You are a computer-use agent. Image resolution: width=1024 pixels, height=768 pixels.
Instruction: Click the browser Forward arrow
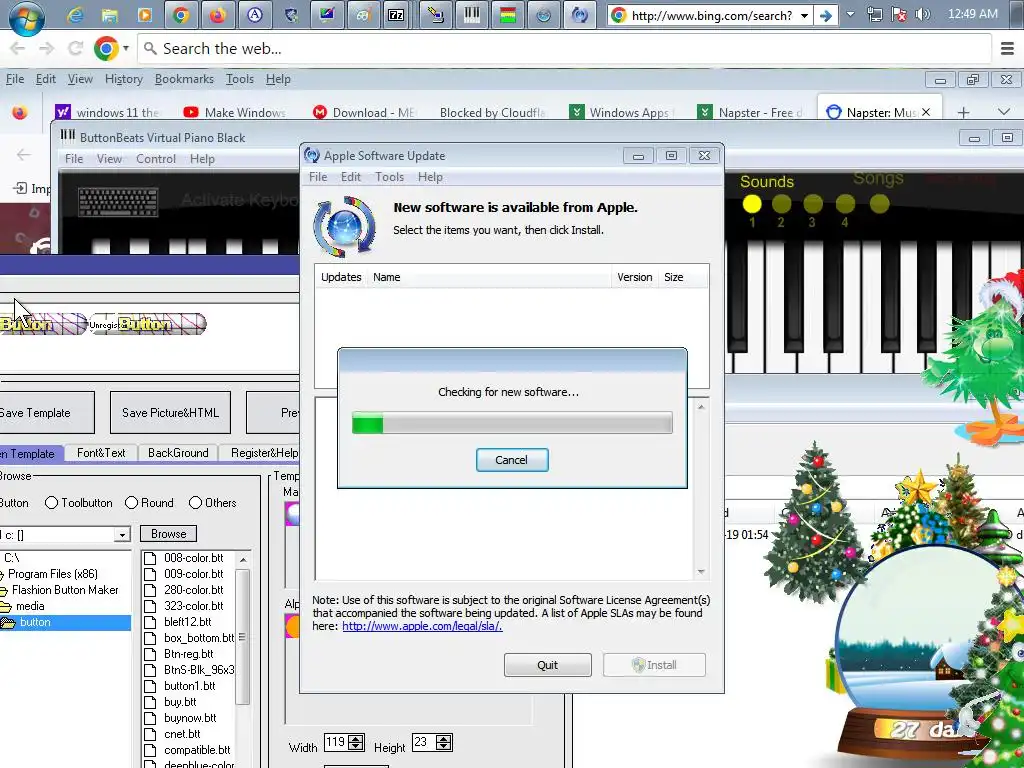tap(46, 48)
